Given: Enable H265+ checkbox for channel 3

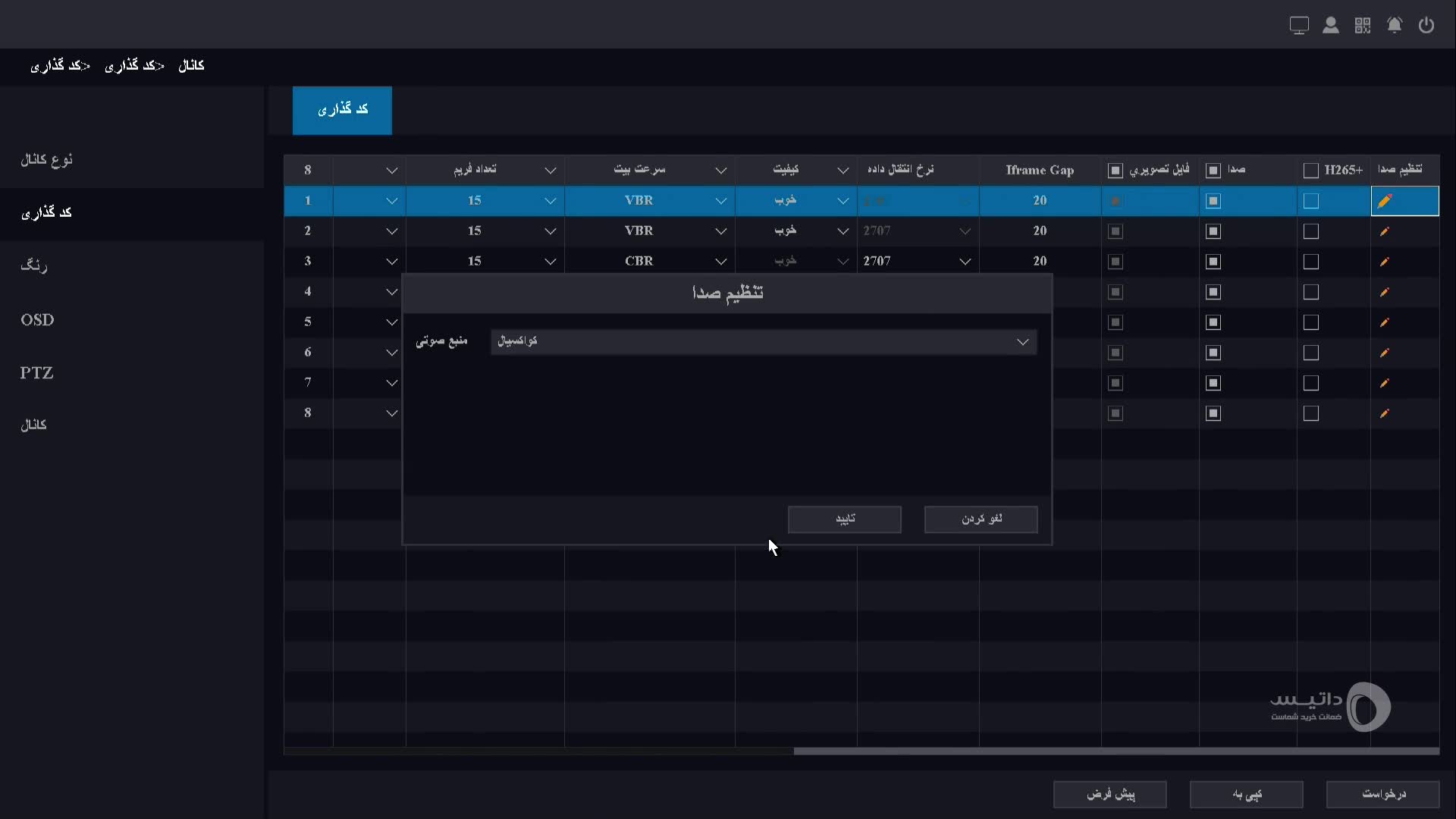Looking at the screenshot, I should pos(1311,262).
